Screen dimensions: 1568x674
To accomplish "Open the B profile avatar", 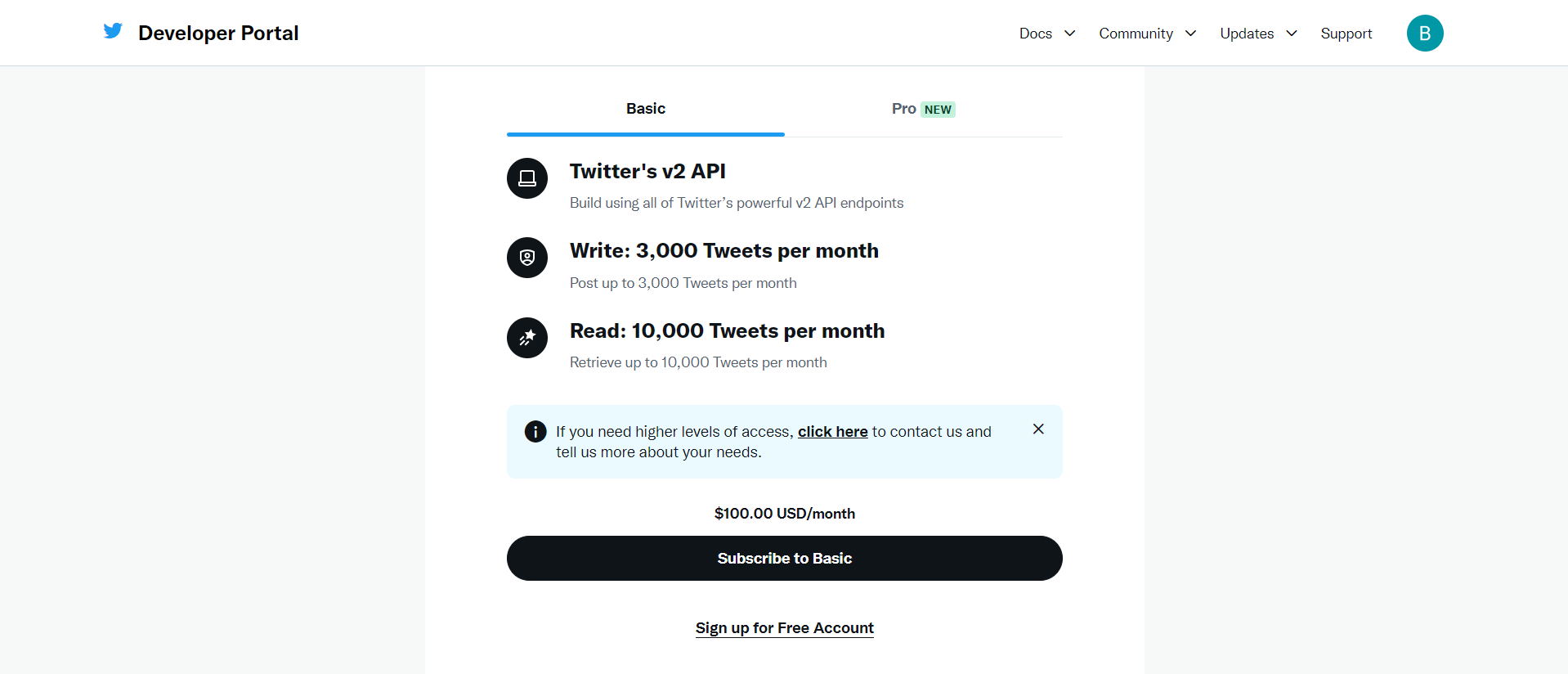I will pos(1424,34).
